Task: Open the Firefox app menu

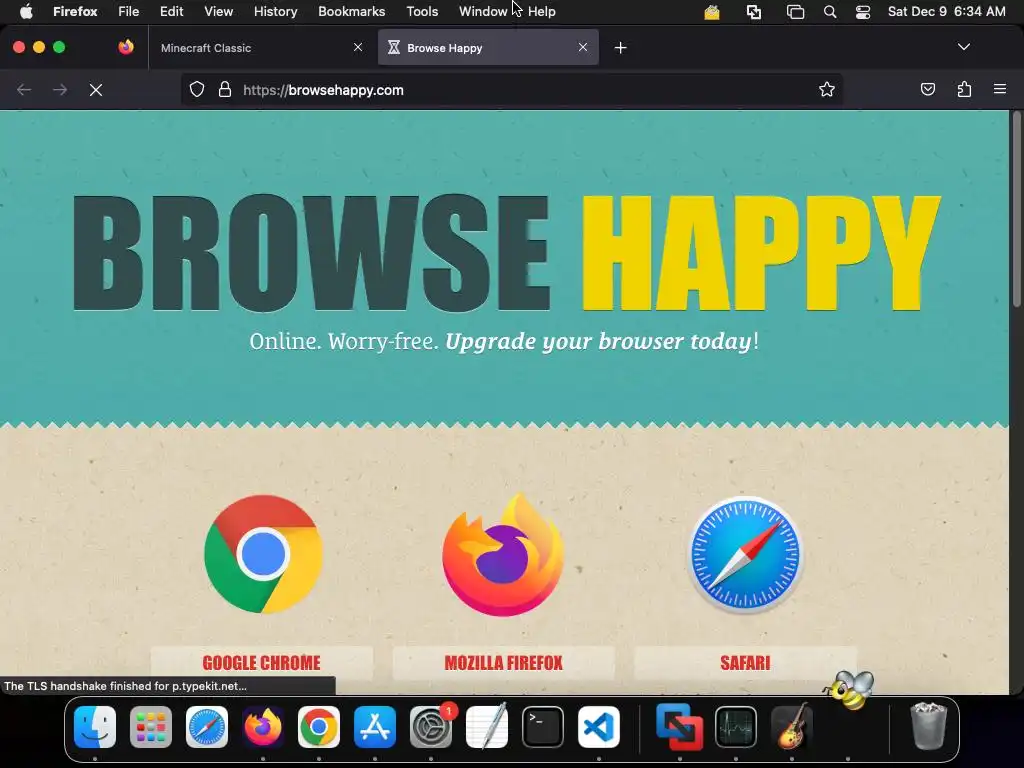Action: [75, 12]
